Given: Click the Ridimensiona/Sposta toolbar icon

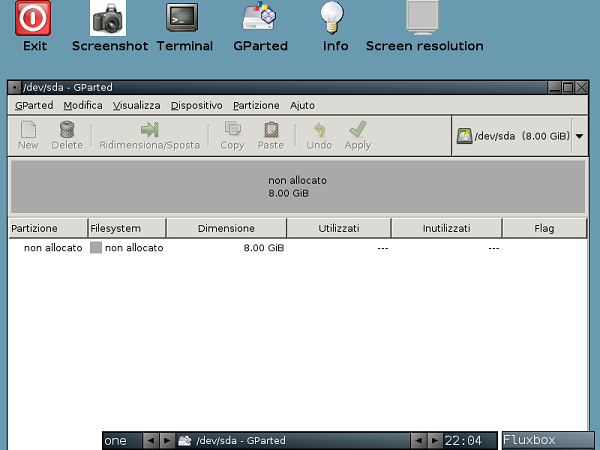Looking at the screenshot, I should pyautogui.click(x=150, y=129).
